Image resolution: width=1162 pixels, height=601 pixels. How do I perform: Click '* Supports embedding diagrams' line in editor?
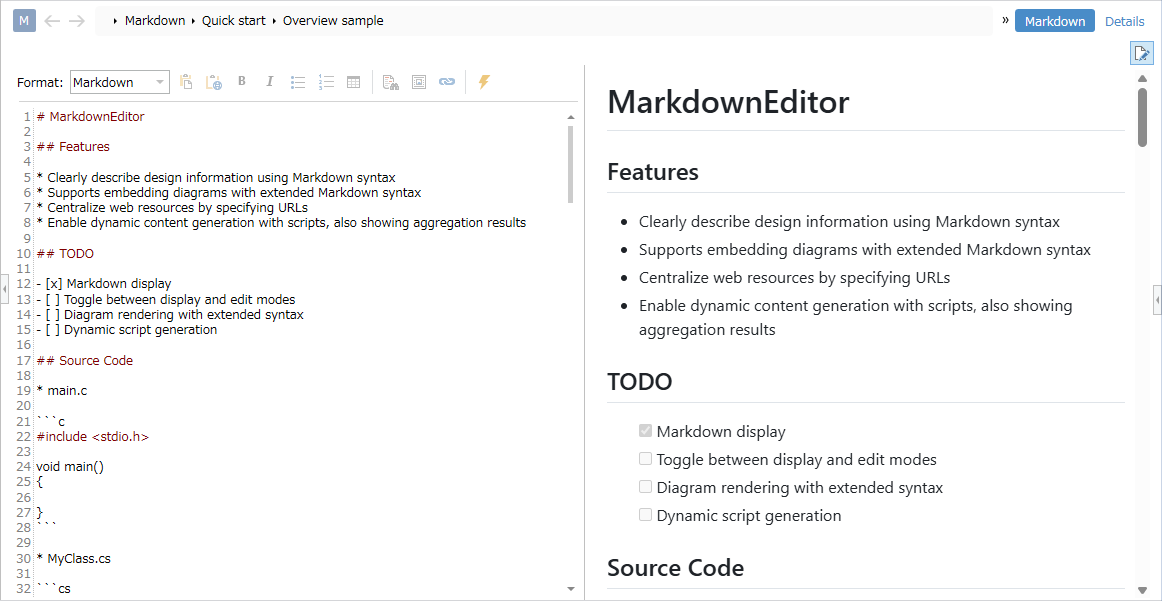pos(228,193)
